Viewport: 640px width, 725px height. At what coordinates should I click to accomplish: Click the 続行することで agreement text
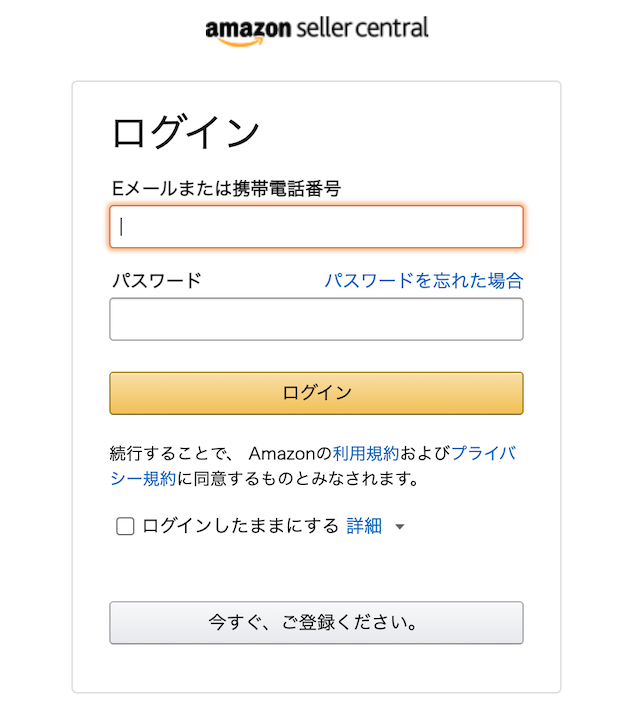pyautogui.click(x=168, y=453)
